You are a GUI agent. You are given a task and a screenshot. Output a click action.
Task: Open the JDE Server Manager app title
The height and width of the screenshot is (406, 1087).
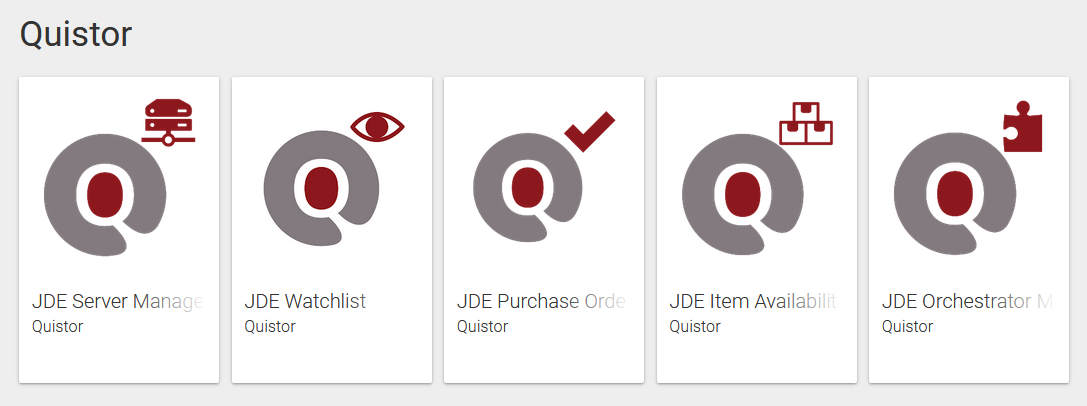(118, 301)
